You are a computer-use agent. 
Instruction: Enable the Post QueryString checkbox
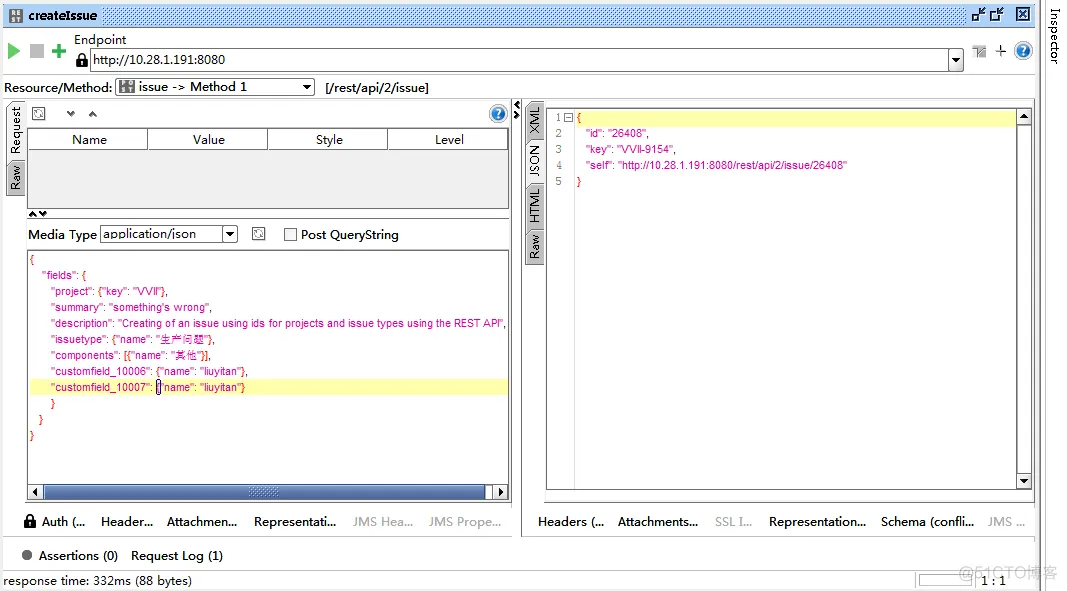(x=291, y=235)
